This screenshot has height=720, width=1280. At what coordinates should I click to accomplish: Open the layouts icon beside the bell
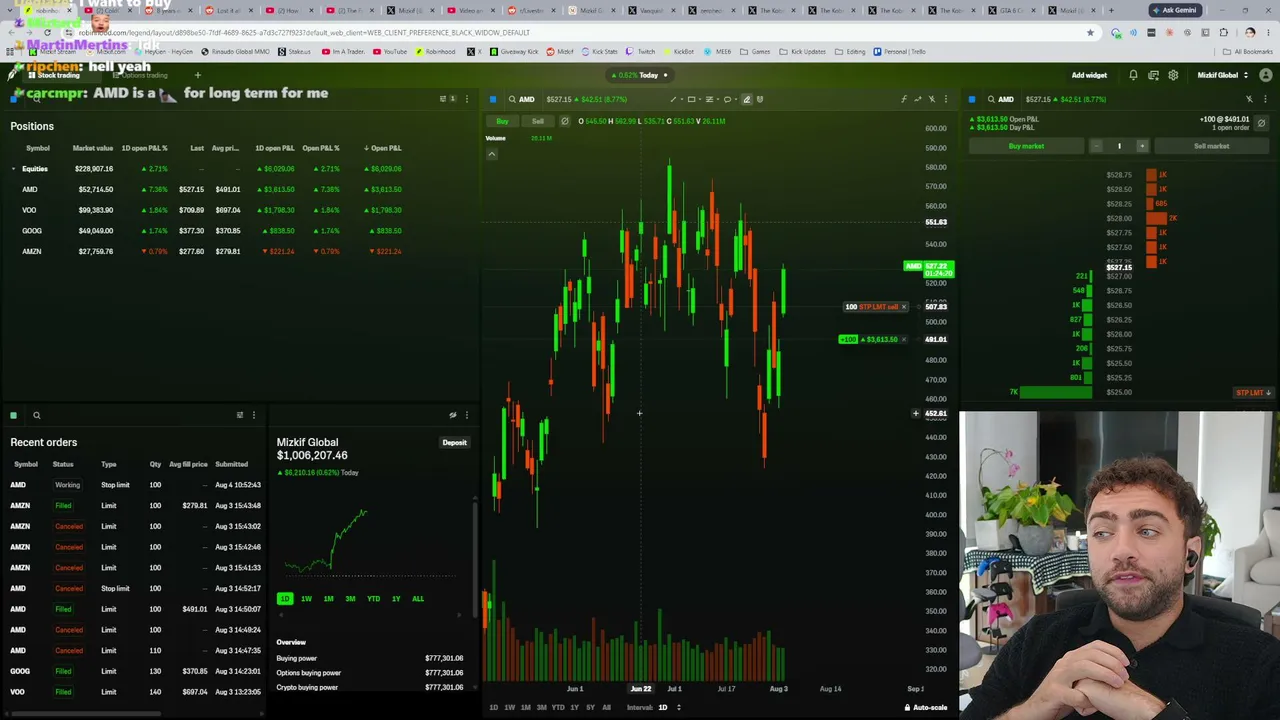(x=1153, y=75)
